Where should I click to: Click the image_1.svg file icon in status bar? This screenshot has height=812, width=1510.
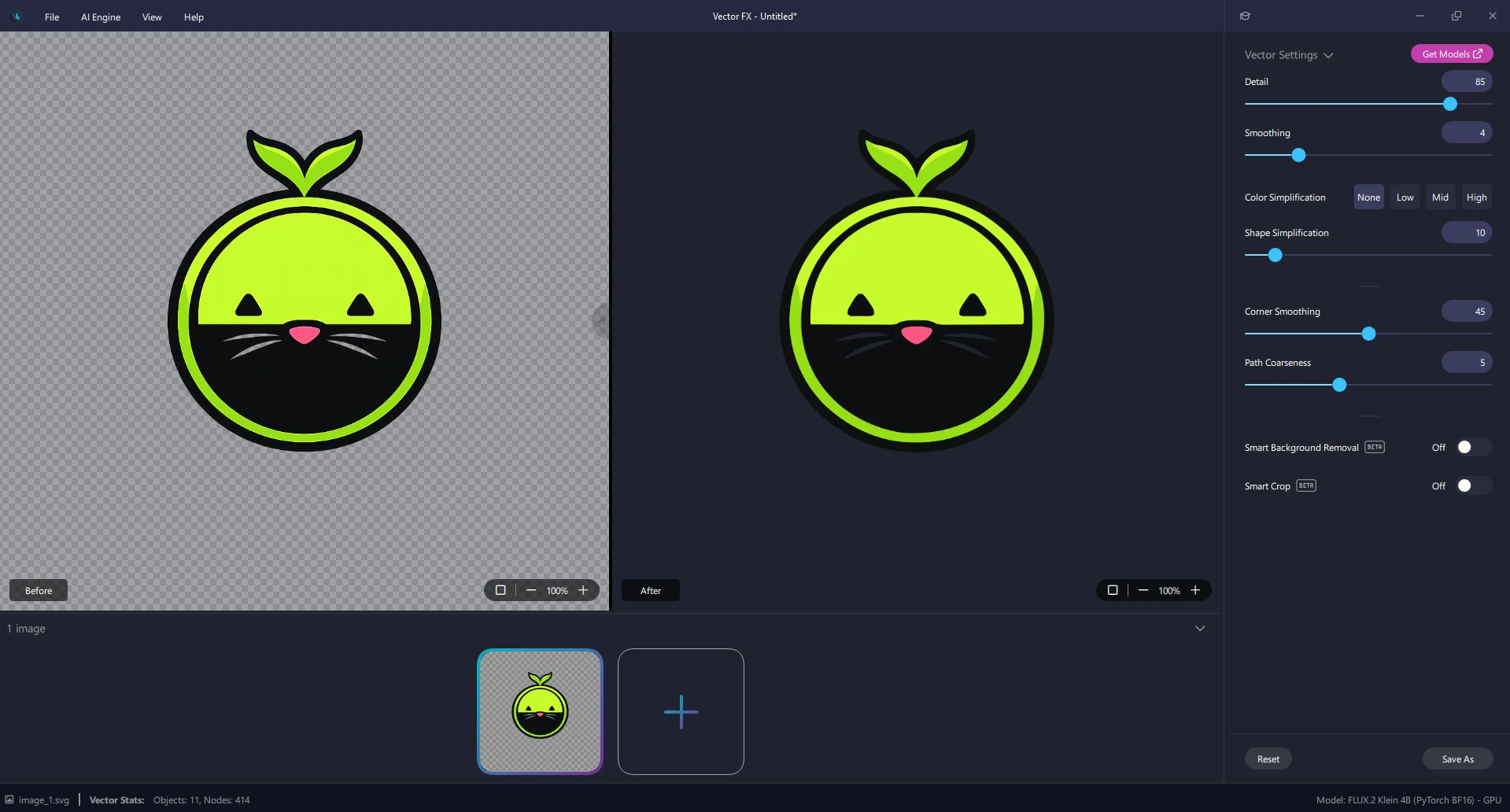coord(9,799)
